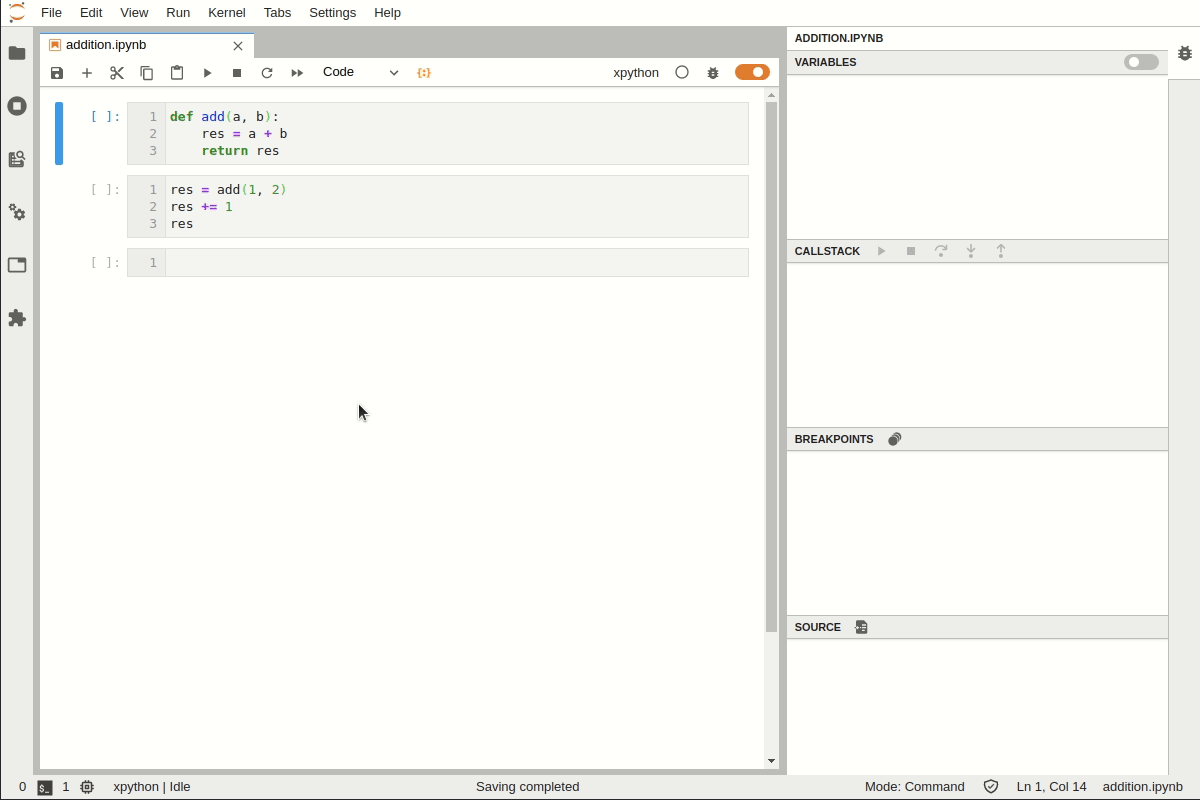Save the addition.ipynb notebook
1200x800 pixels.
pos(57,72)
